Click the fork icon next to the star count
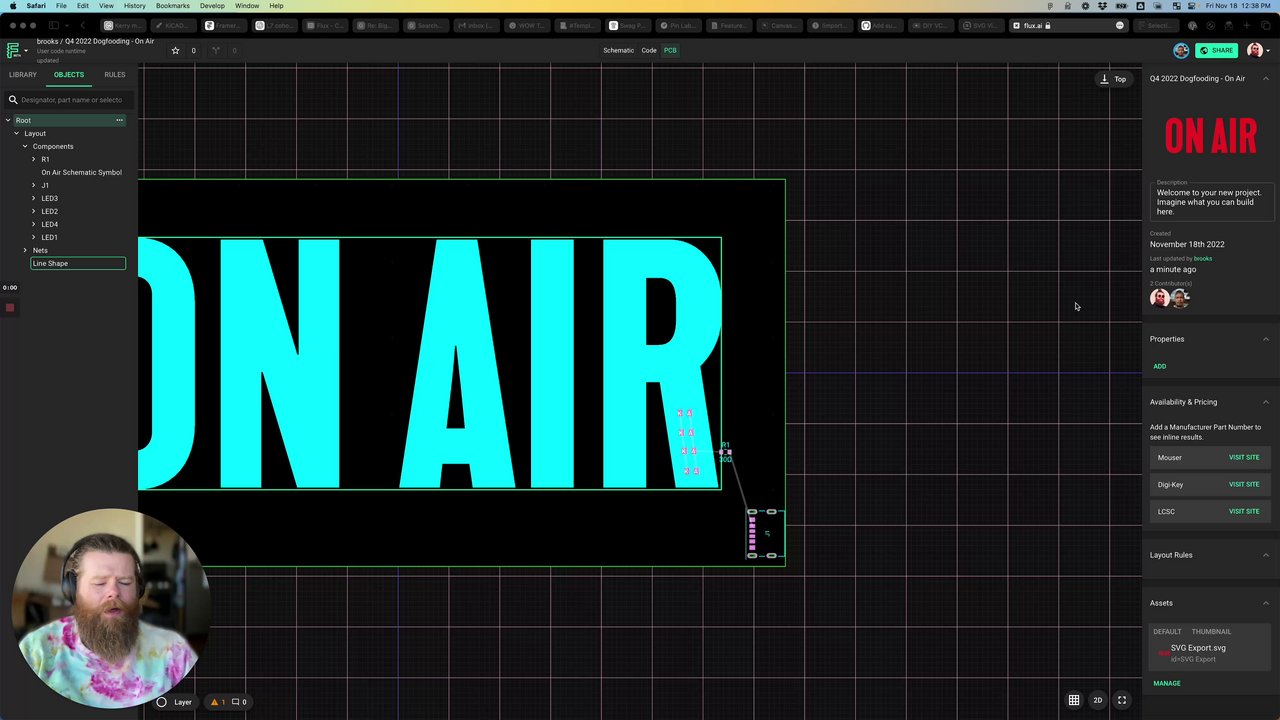The width and height of the screenshot is (1280, 720). click(216, 50)
